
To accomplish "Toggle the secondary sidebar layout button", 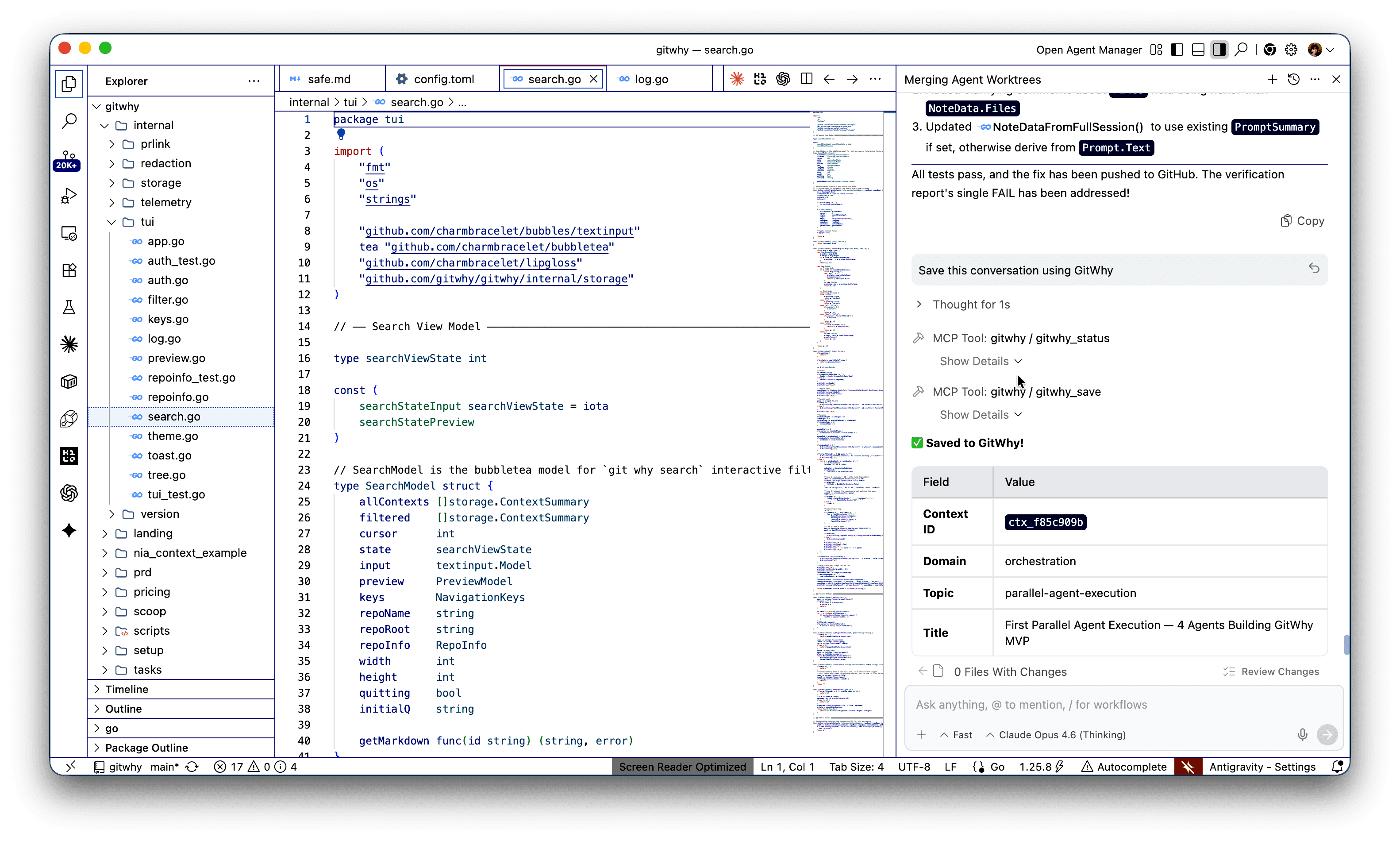I will click(x=1219, y=50).
